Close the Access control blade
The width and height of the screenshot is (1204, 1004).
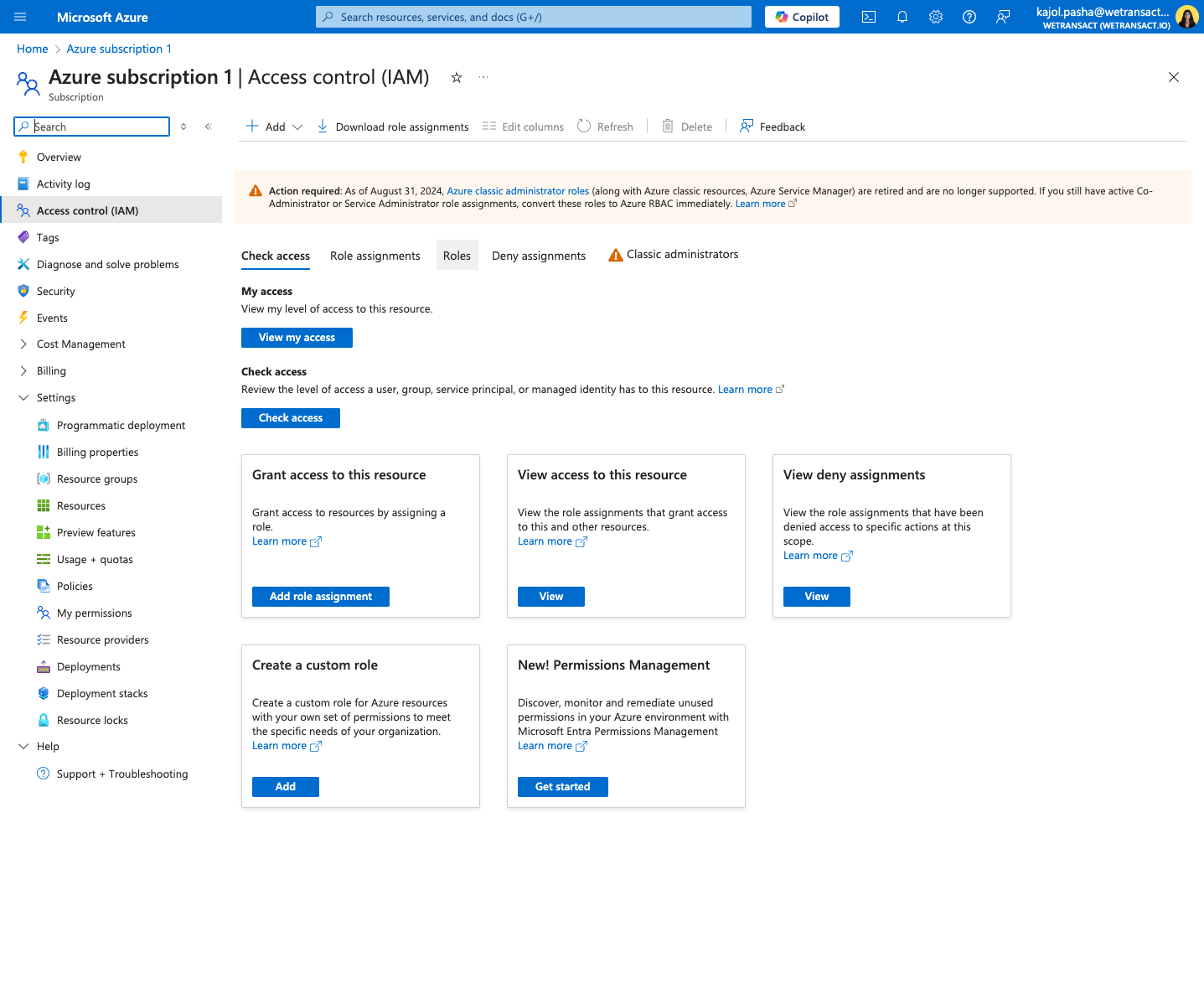[1174, 77]
